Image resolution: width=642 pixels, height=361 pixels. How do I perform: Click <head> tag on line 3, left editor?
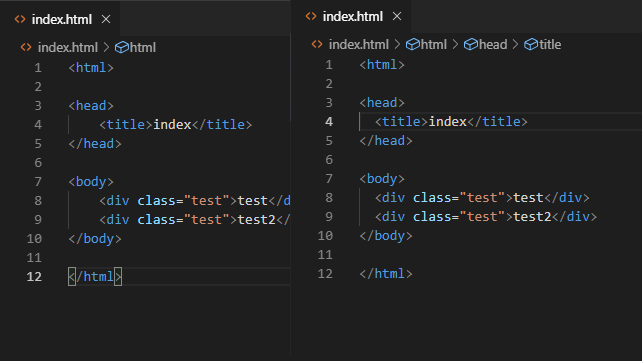click(x=91, y=106)
